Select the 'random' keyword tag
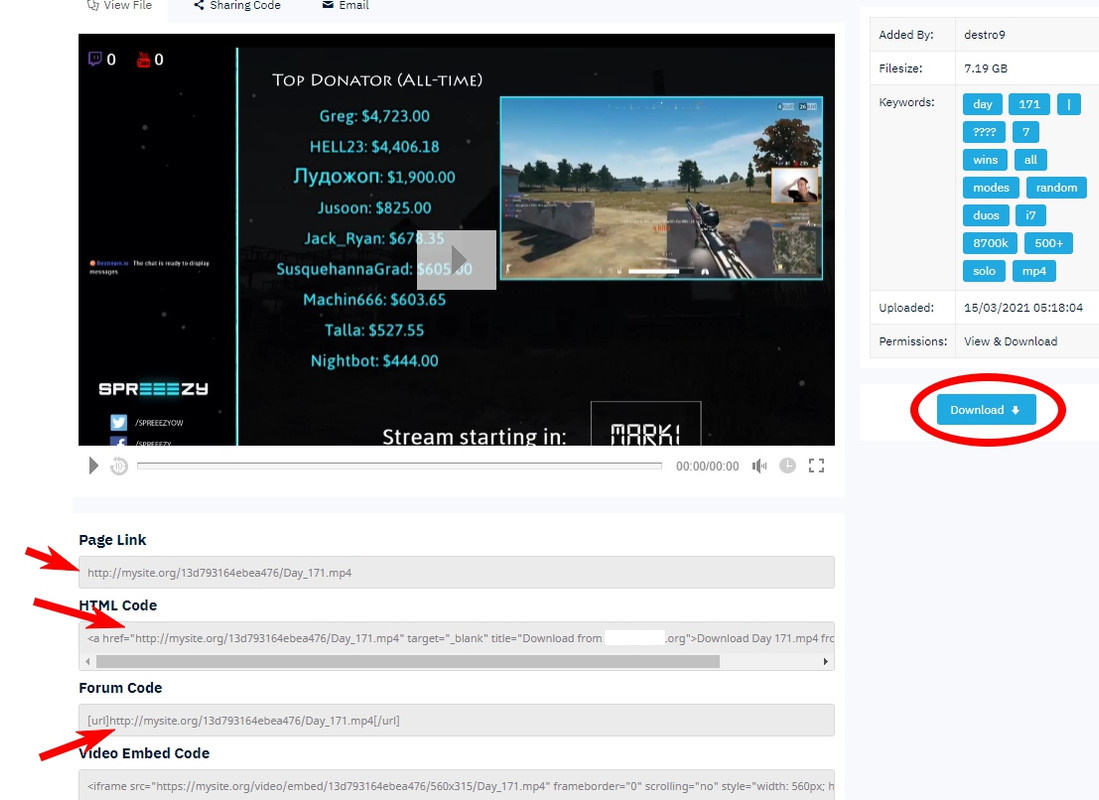This screenshot has width=1099, height=800. (x=1056, y=187)
